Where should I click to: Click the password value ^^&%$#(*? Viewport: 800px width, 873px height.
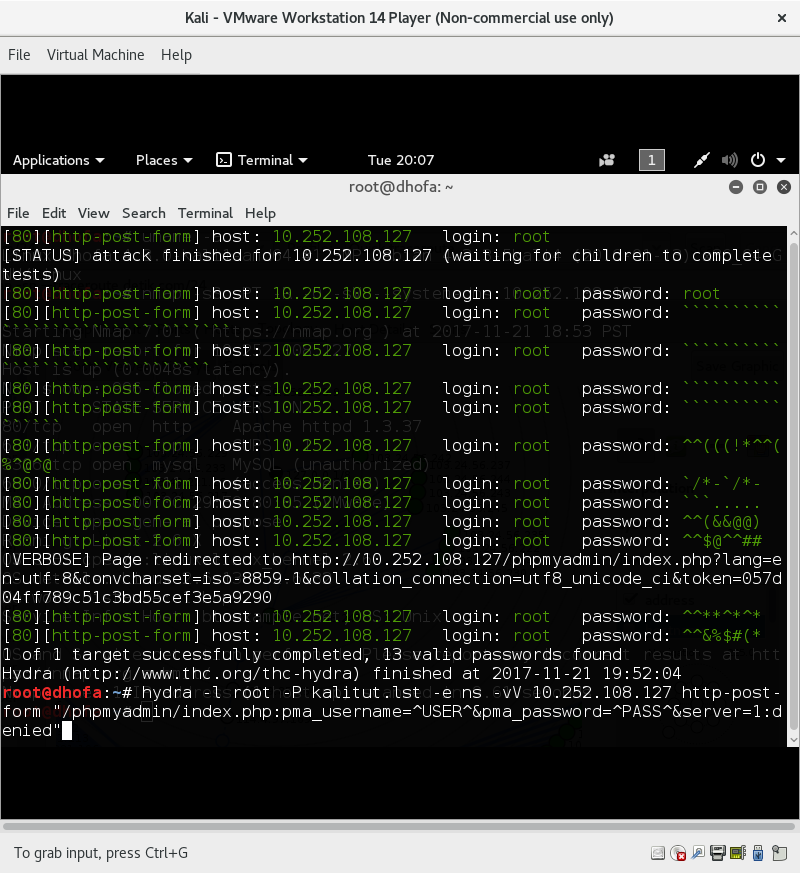(722, 635)
